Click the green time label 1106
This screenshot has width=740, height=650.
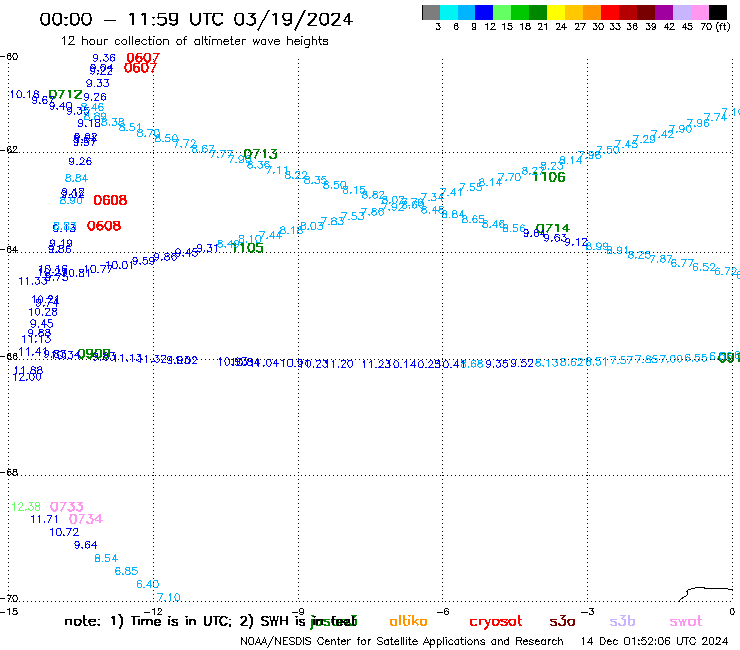pyautogui.click(x=549, y=177)
